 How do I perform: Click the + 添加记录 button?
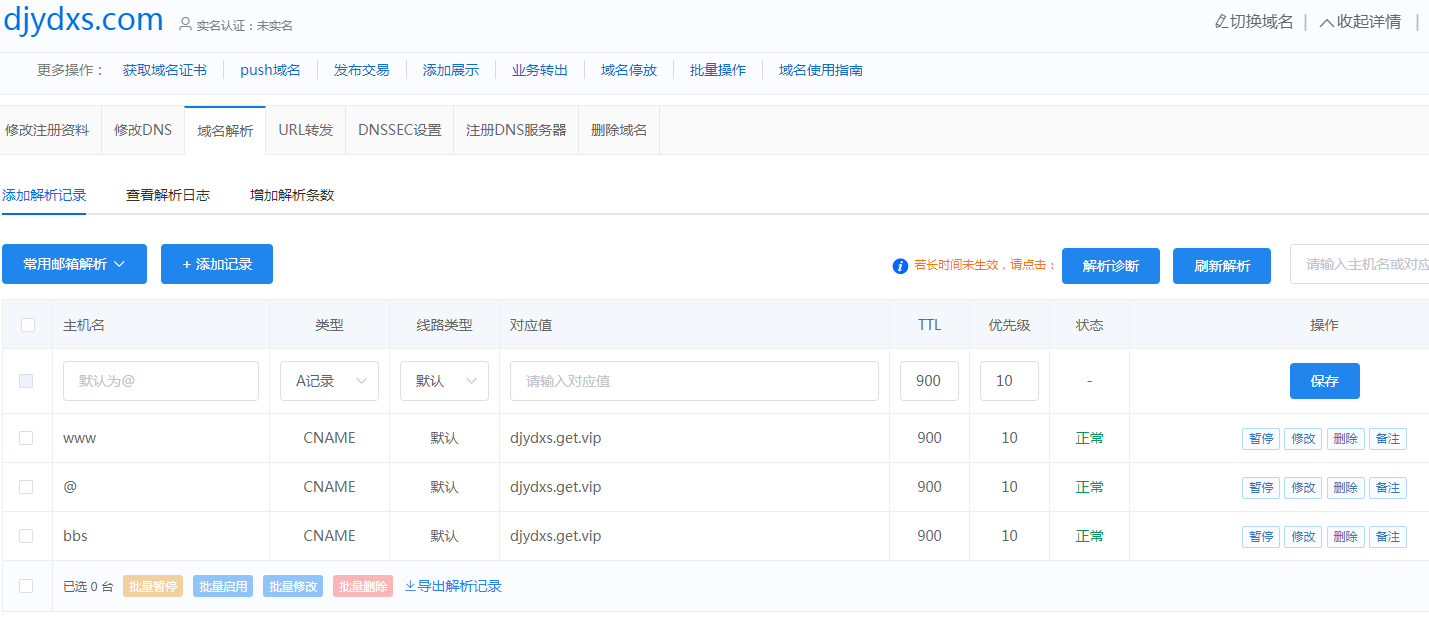coord(217,263)
